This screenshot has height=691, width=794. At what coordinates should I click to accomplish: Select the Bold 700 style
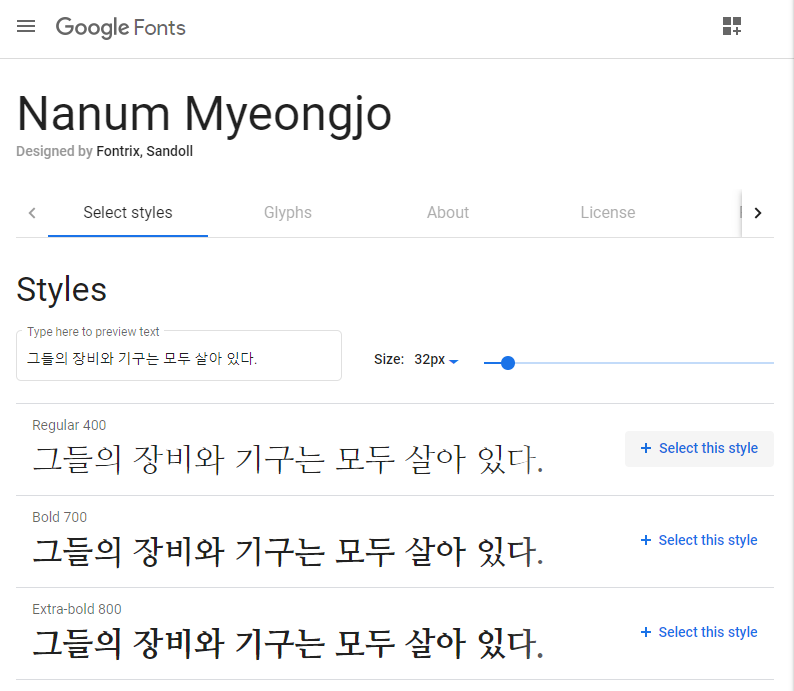click(699, 540)
